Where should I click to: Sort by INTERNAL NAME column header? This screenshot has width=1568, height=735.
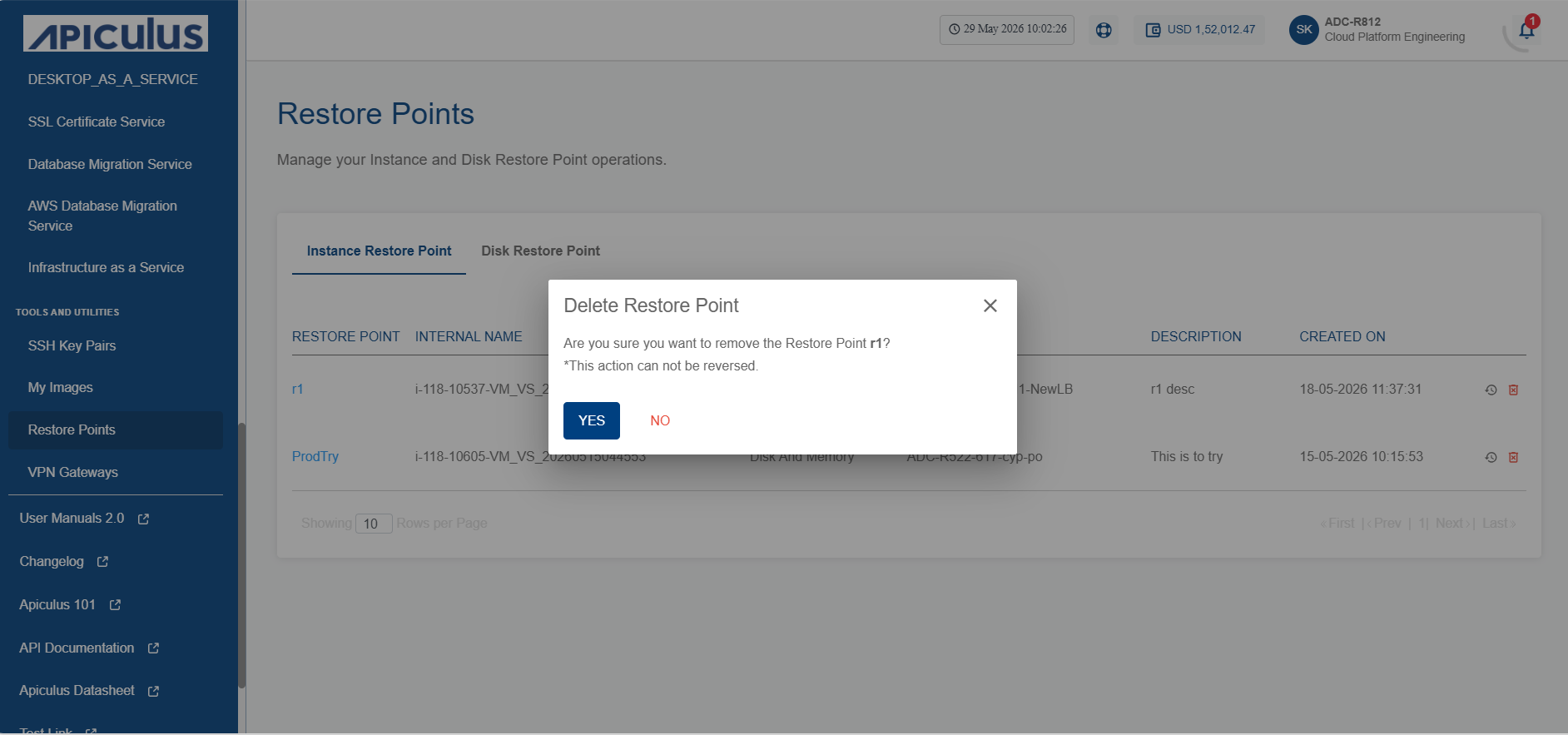[x=469, y=336]
